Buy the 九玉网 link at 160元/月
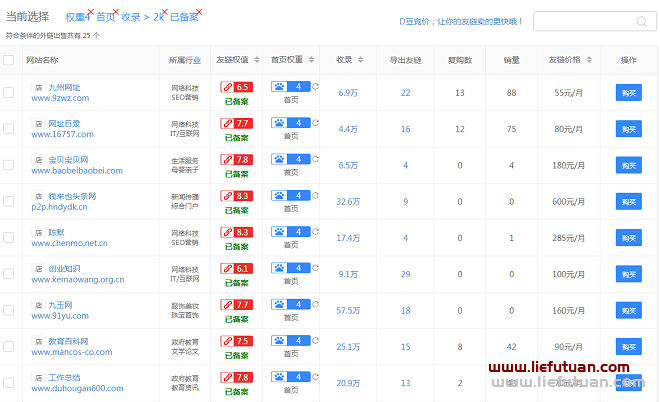This screenshot has height=402, width=660. tap(629, 310)
